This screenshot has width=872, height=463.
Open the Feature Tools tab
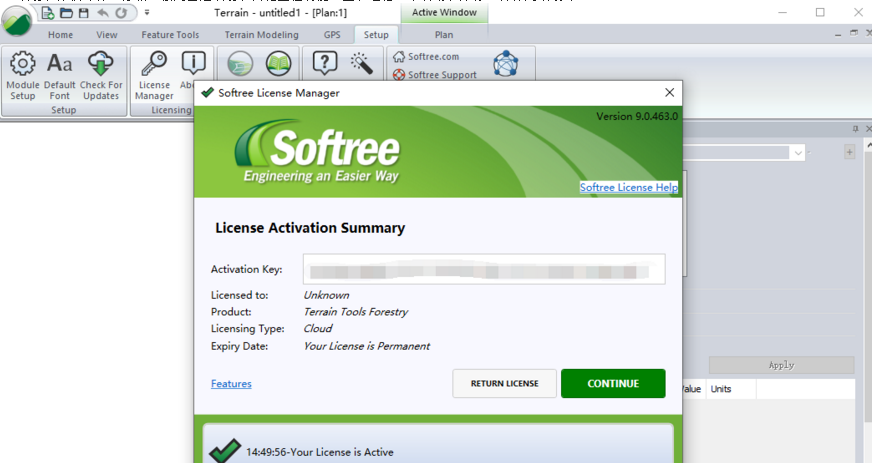[170, 34]
